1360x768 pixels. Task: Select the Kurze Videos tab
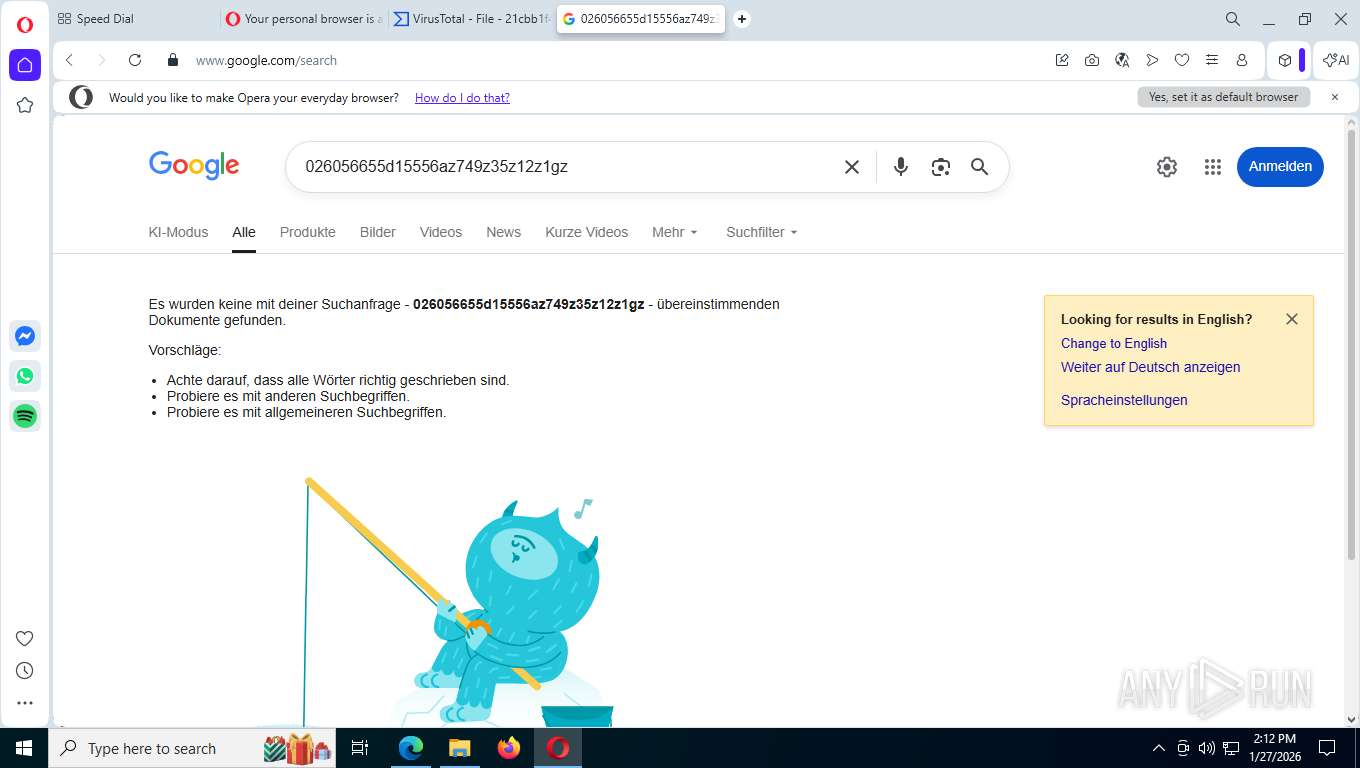point(586,232)
